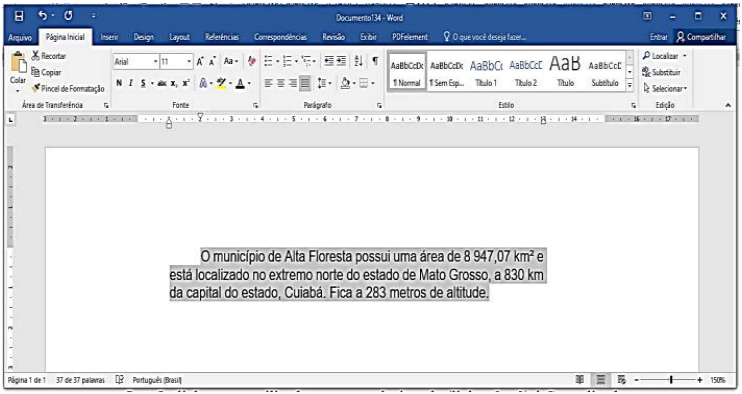Viewport: 742px width, 394px height.
Task: Click the clear formatting eraser icon
Action: [251, 61]
